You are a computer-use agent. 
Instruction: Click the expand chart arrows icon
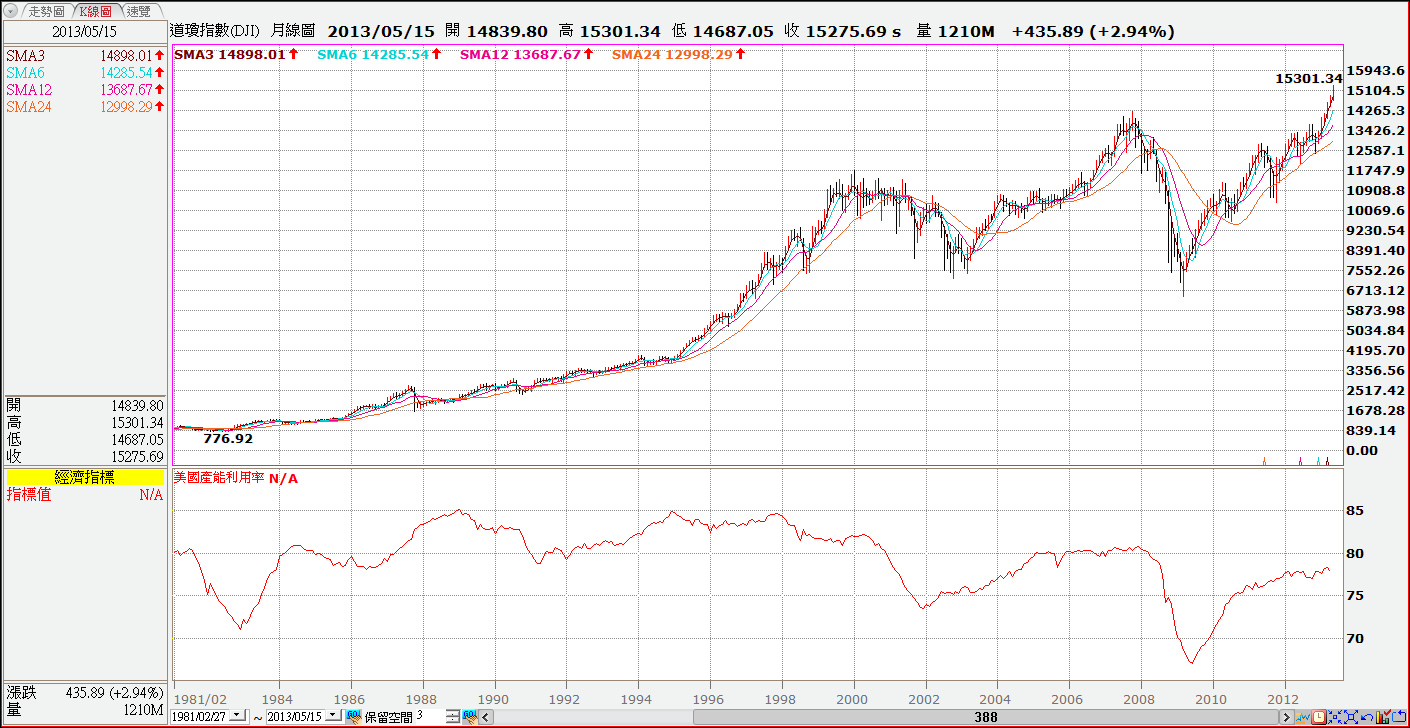click(x=1351, y=717)
